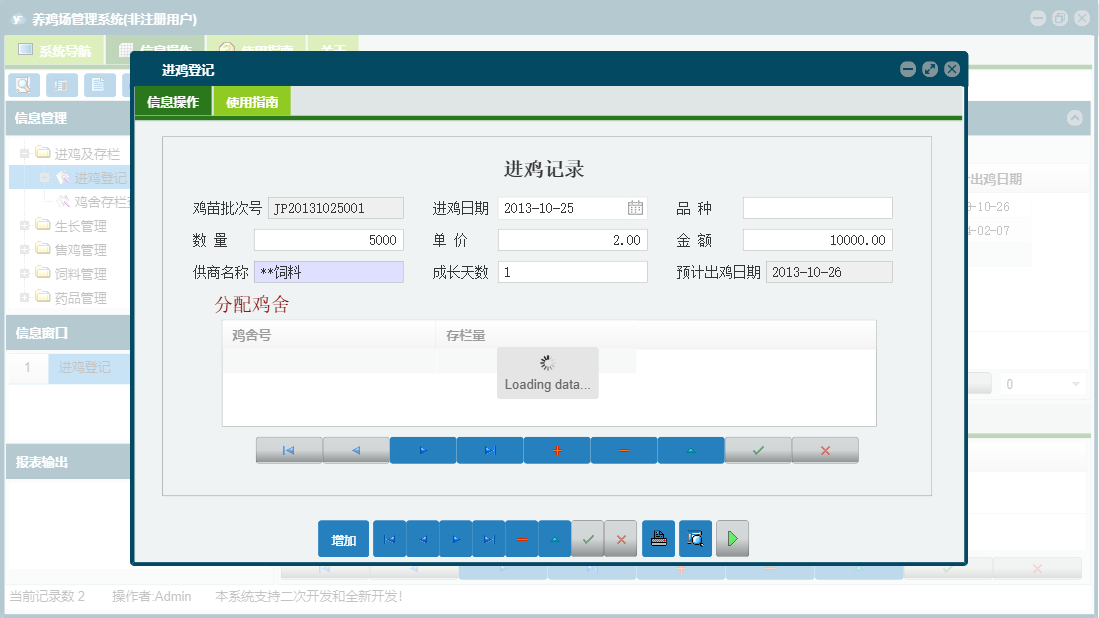Expand the 生长管理 tree node
The height and width of the screenshot is (618, 1099).
tap(23, 225)
